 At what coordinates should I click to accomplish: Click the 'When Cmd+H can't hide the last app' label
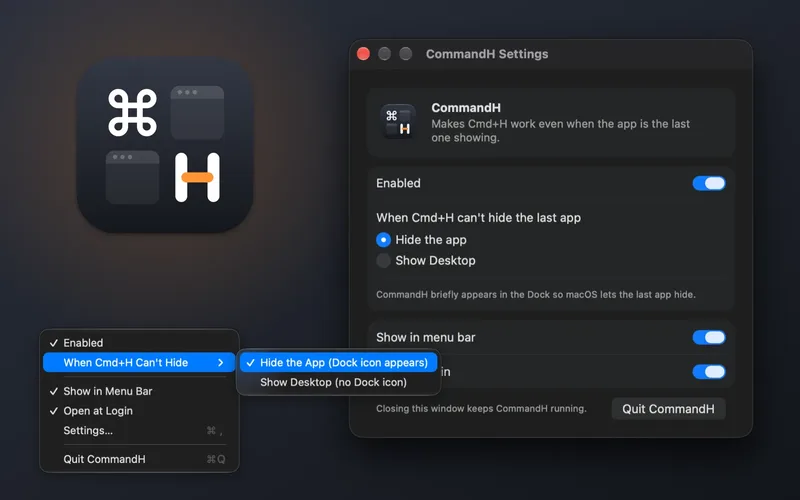(479, 218)
